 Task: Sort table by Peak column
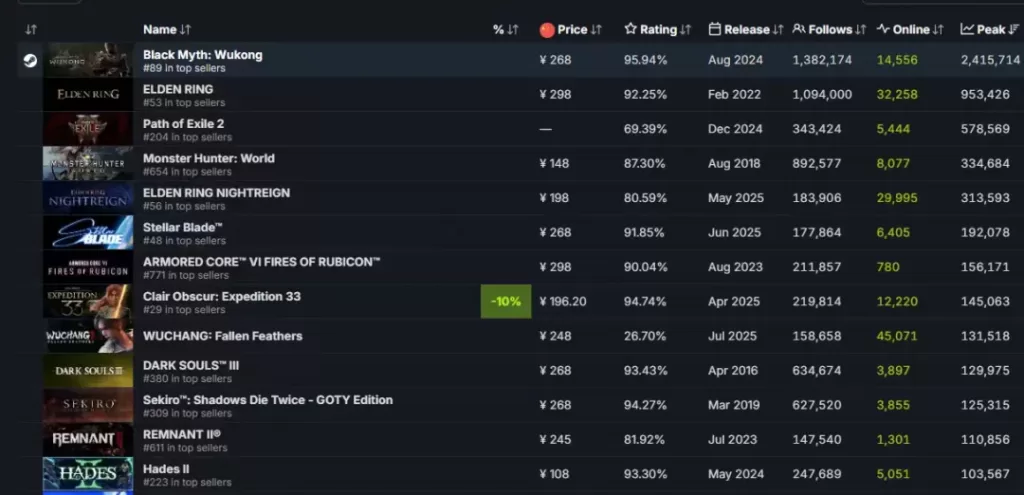tap(990, 29)
